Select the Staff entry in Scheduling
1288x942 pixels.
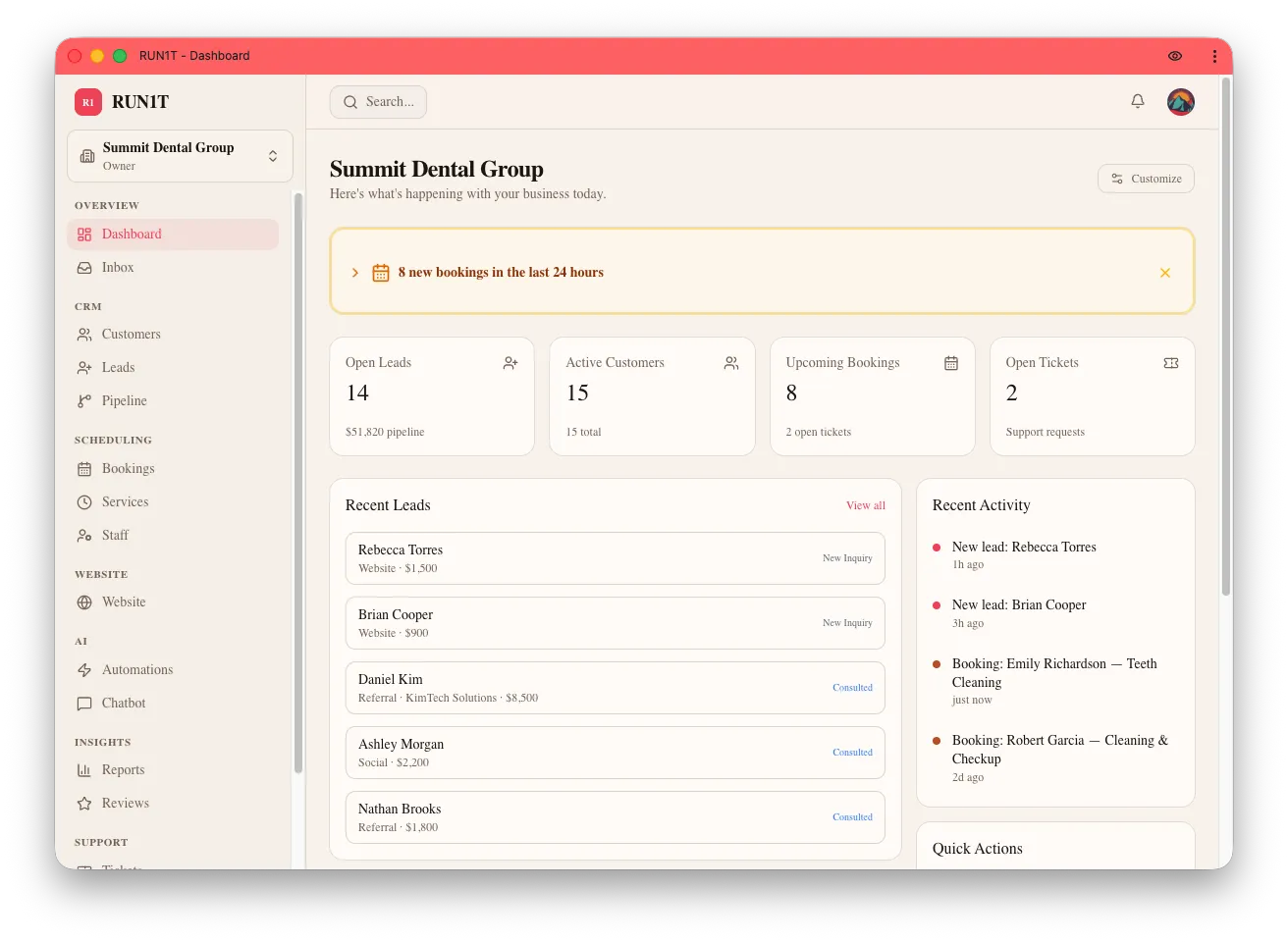[114, 535]
